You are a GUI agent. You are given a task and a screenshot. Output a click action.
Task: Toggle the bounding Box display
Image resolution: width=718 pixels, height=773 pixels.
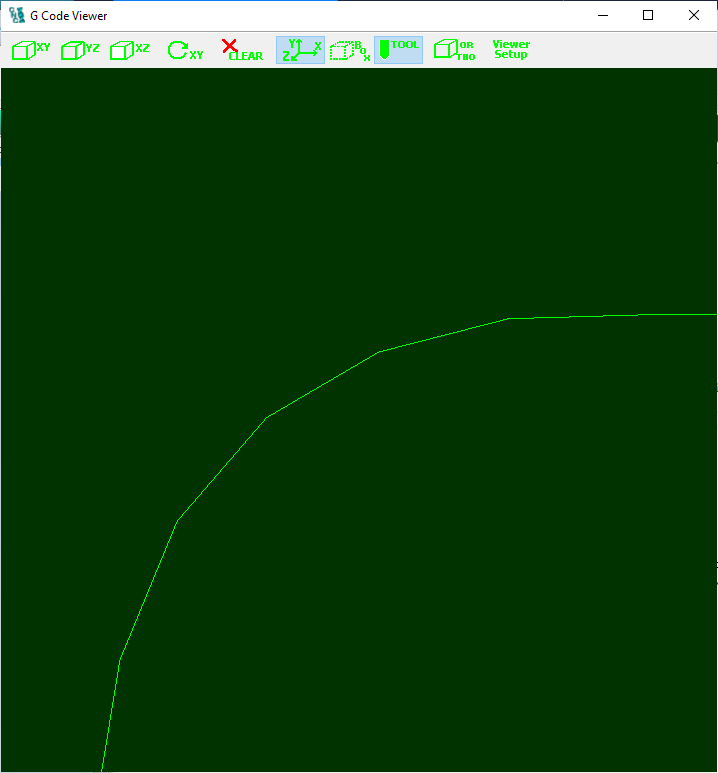coord(350,50)
